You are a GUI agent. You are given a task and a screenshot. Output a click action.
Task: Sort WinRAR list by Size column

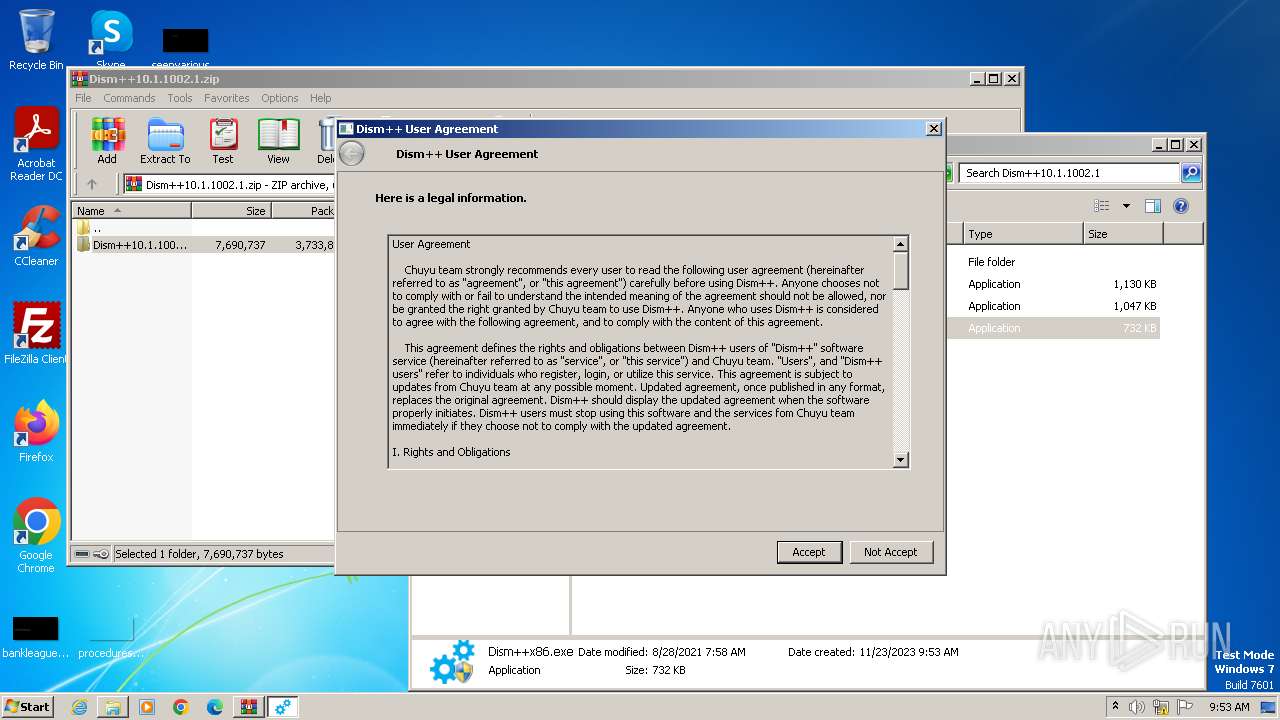pyautogui.click(x=231, y=211)
